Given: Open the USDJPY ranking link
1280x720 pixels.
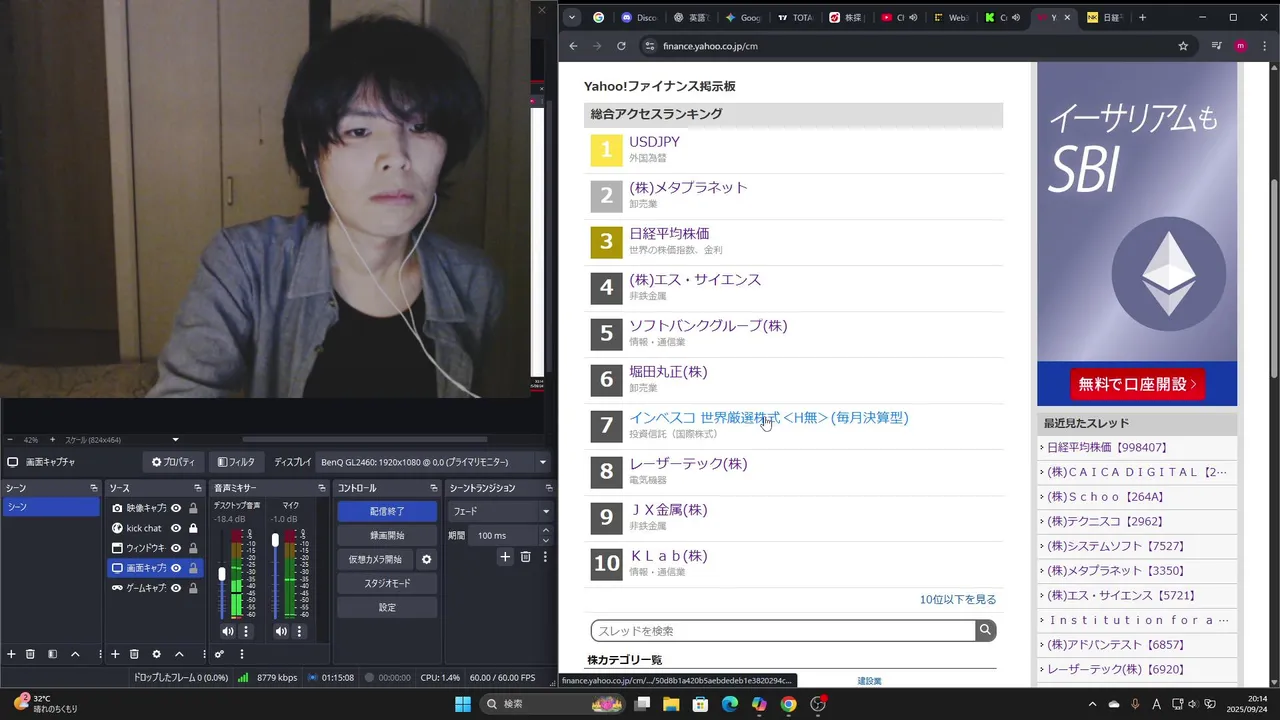Looking at the screenshot, I should (x=654, y=142).
